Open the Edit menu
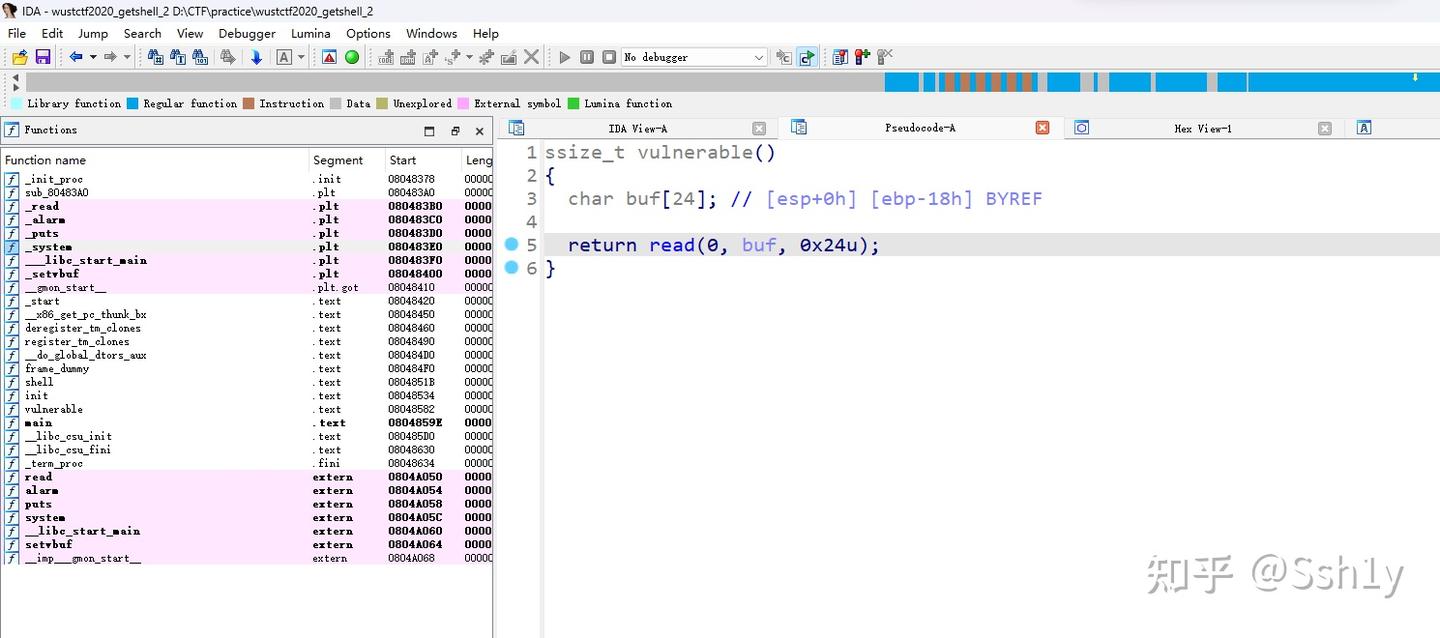The height and width of the screenshot is (638, 1440). [52, 33]
